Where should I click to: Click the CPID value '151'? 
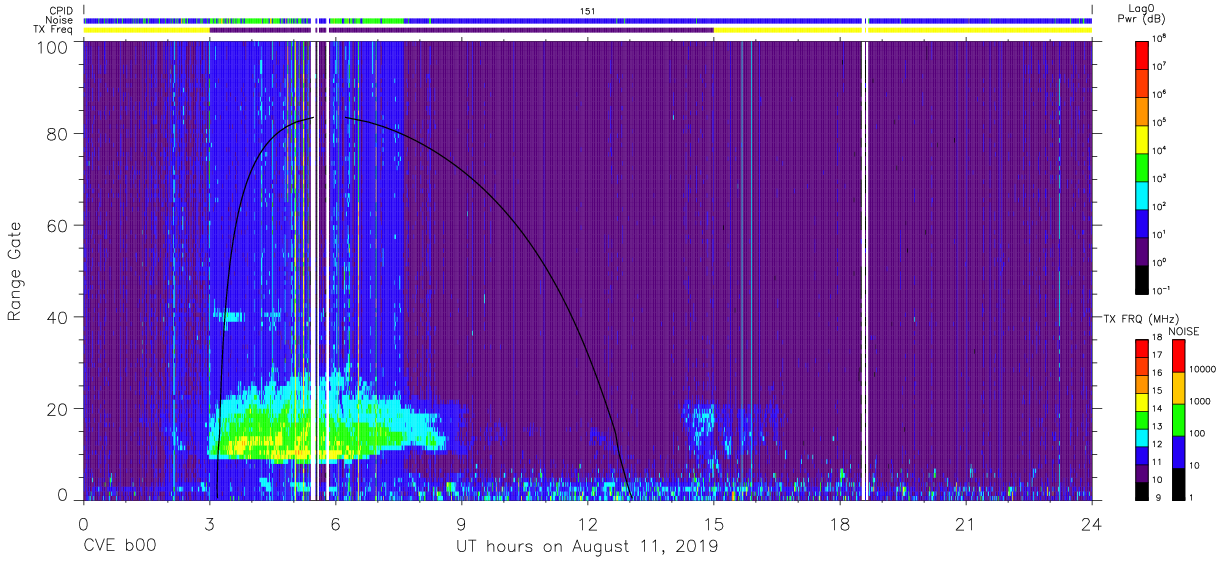[x=587, y=11]
